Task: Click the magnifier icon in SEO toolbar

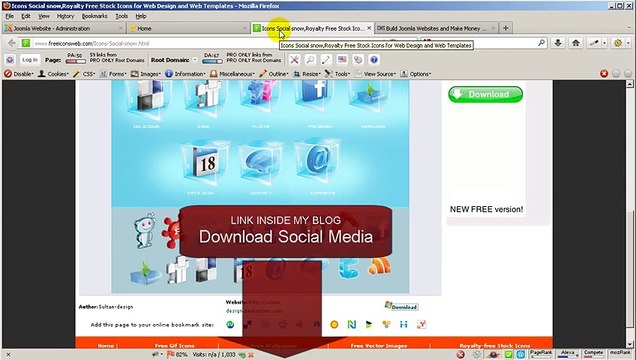Action: click(310, 60)
